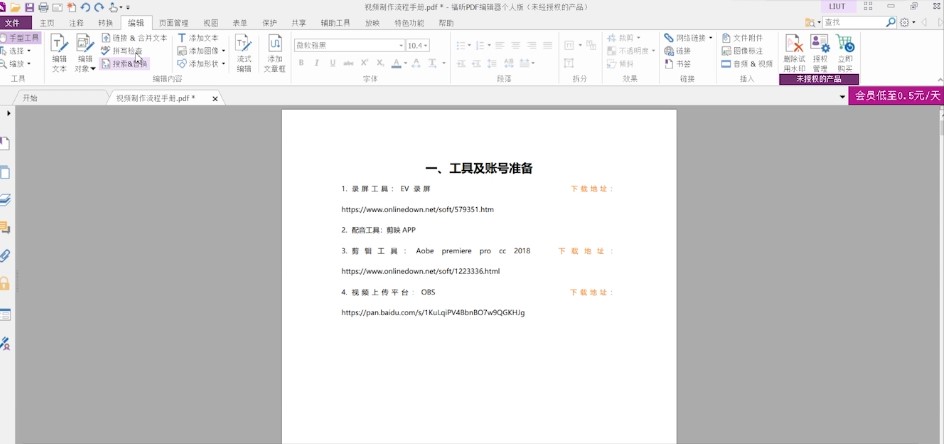
Task: Click 立即购买 buy now cart icon
Action: [x=845, y=53]
